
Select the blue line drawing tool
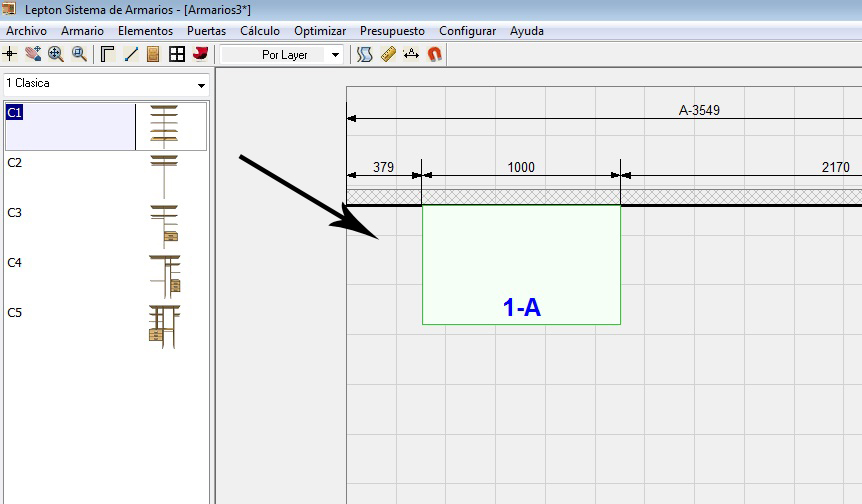coord(131,54)
